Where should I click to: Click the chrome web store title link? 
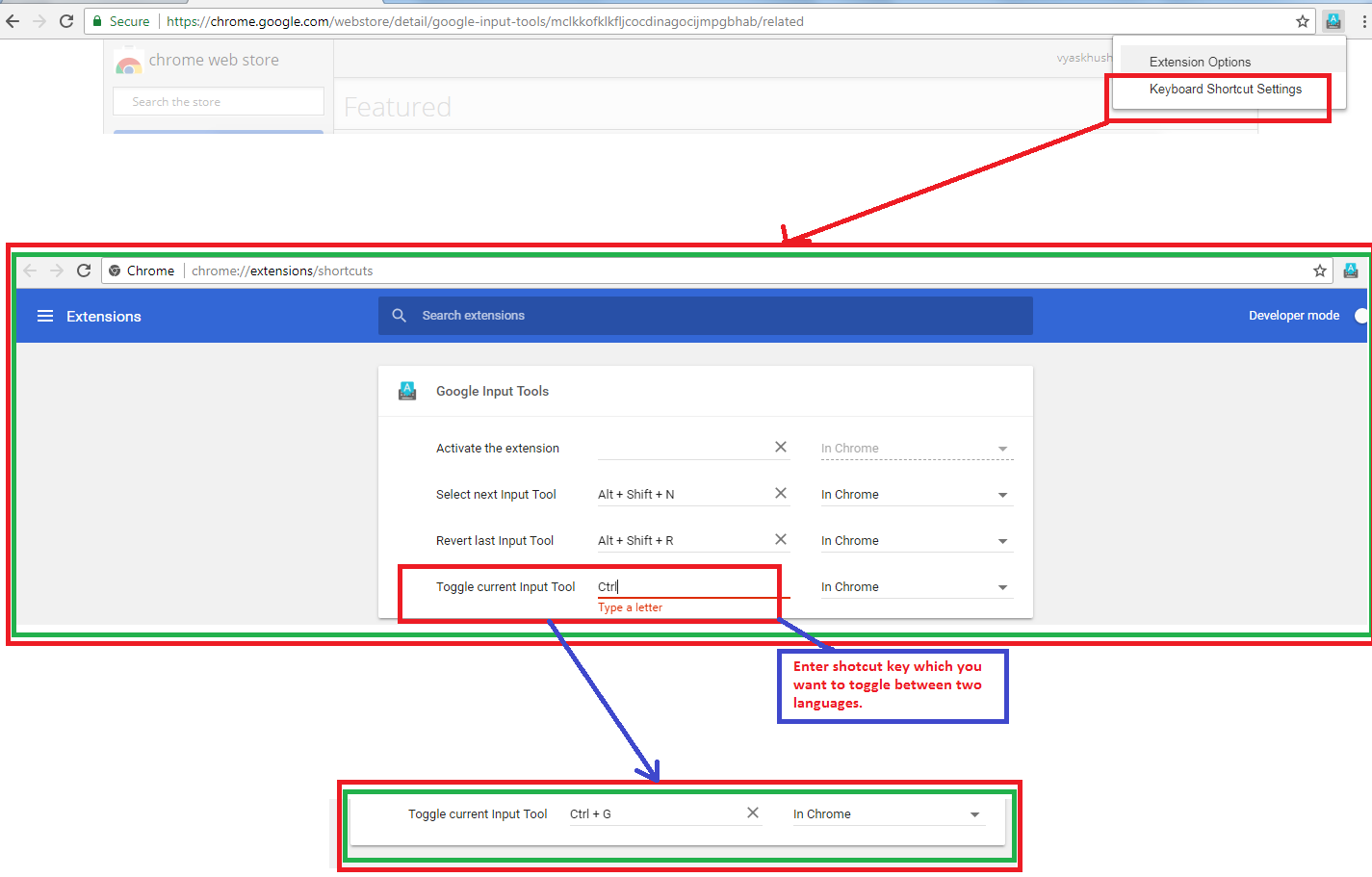tap(214, 60)
